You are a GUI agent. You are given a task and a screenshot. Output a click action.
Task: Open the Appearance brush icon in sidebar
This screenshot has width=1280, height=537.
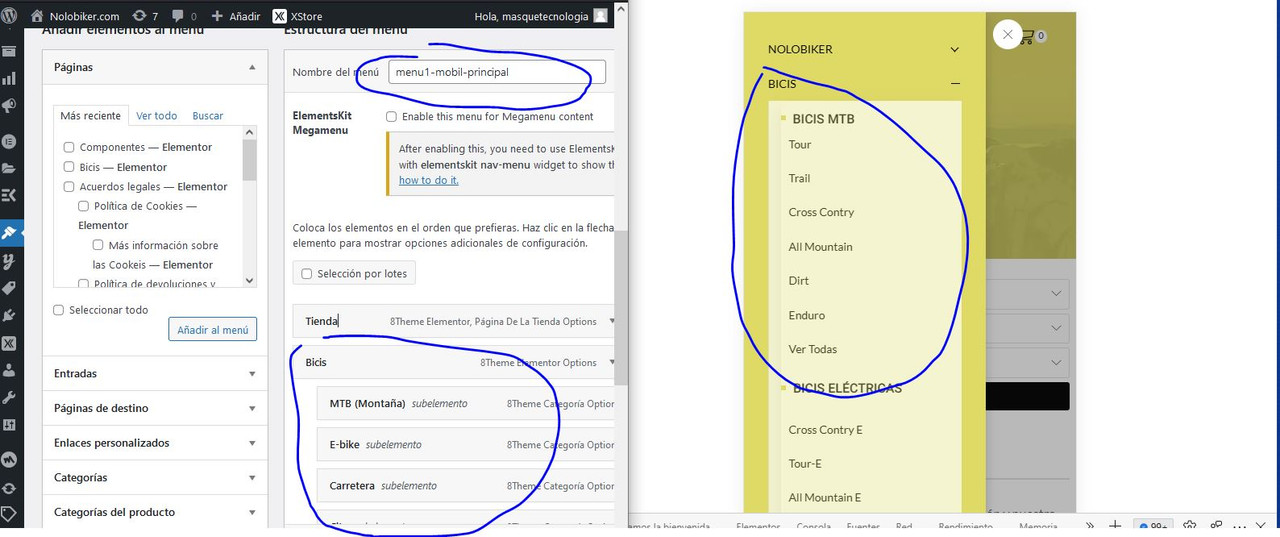click(x=10, y=233)
